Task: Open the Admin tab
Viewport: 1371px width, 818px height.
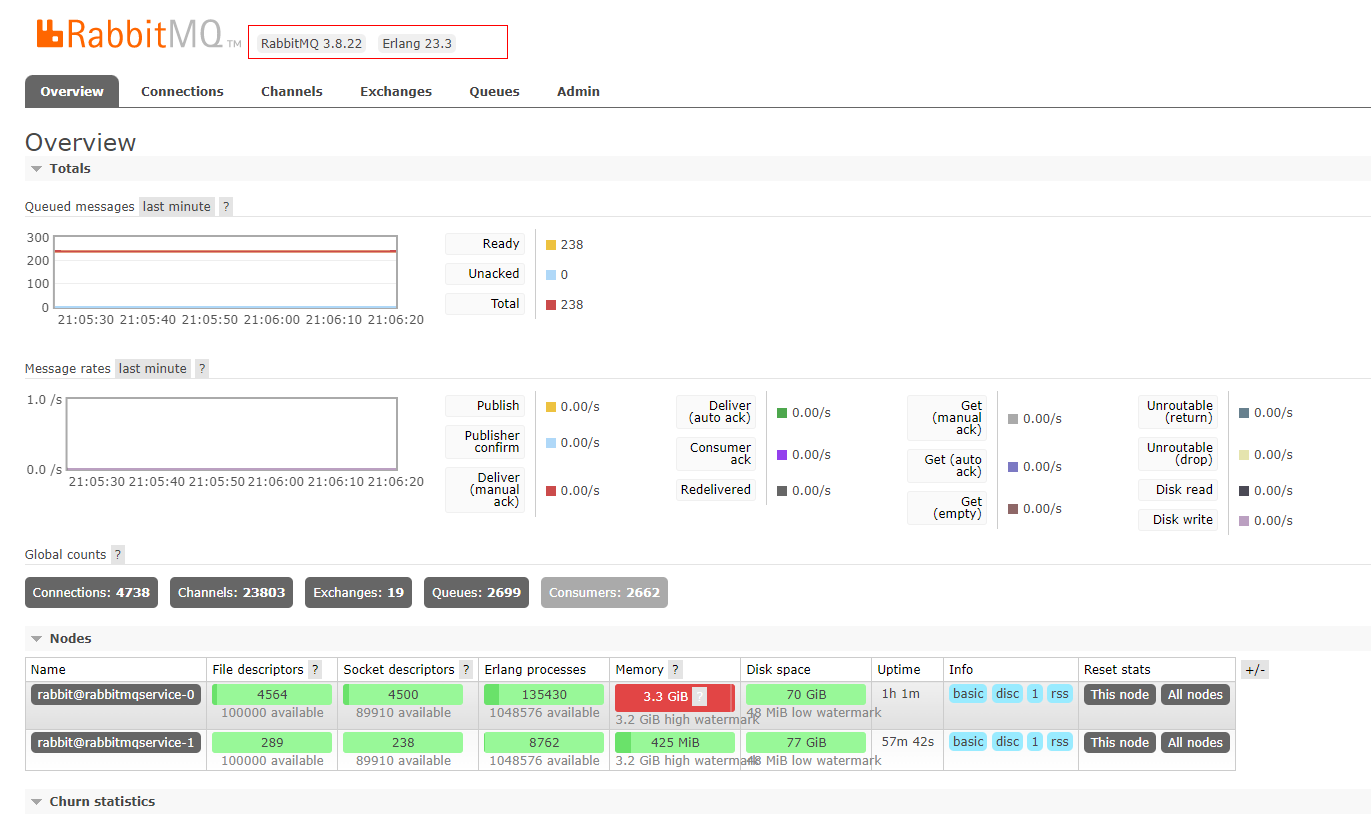Action: (578, 91)
